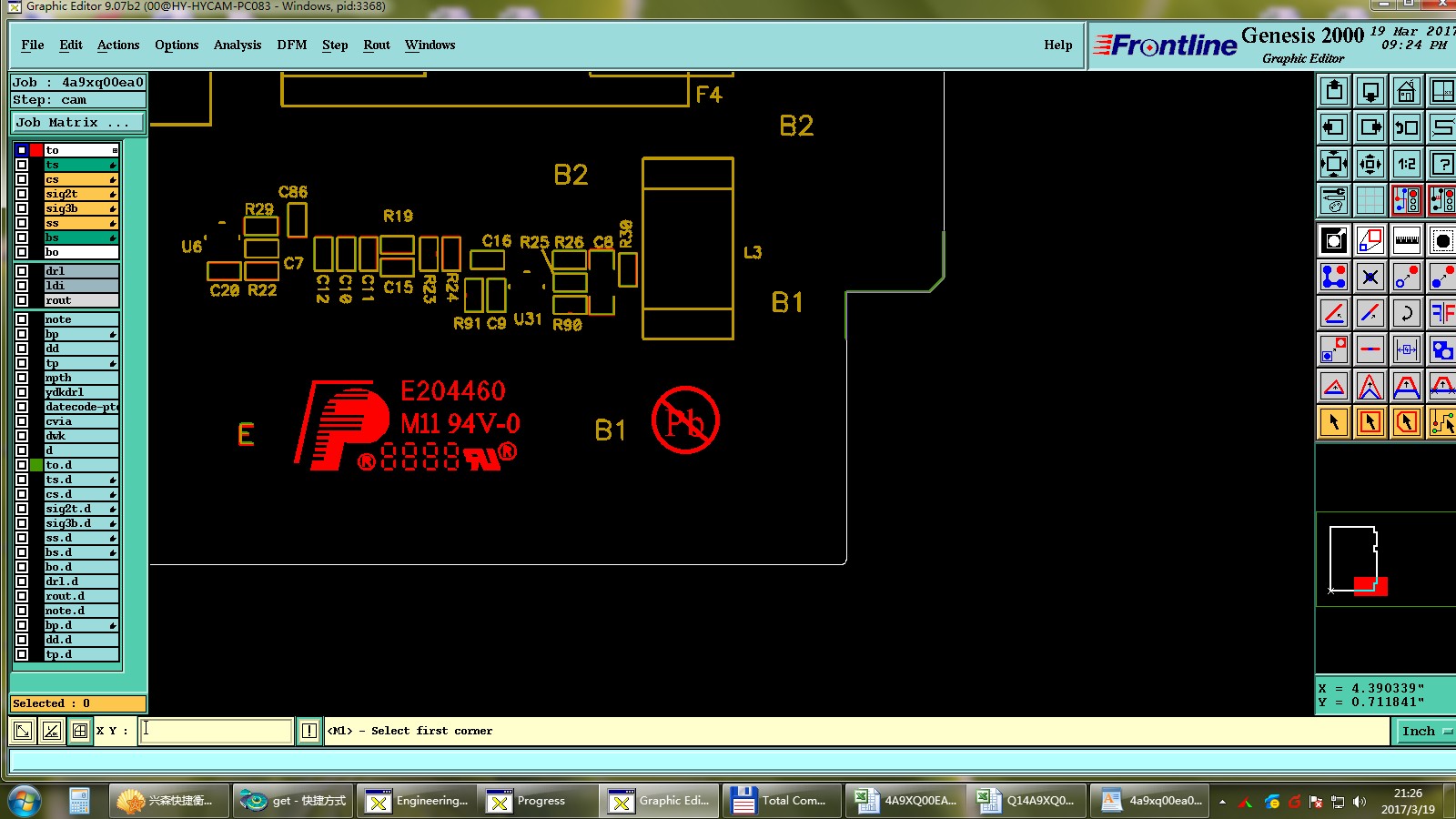Click the curved rotate arrow icon

(1407, 313)
